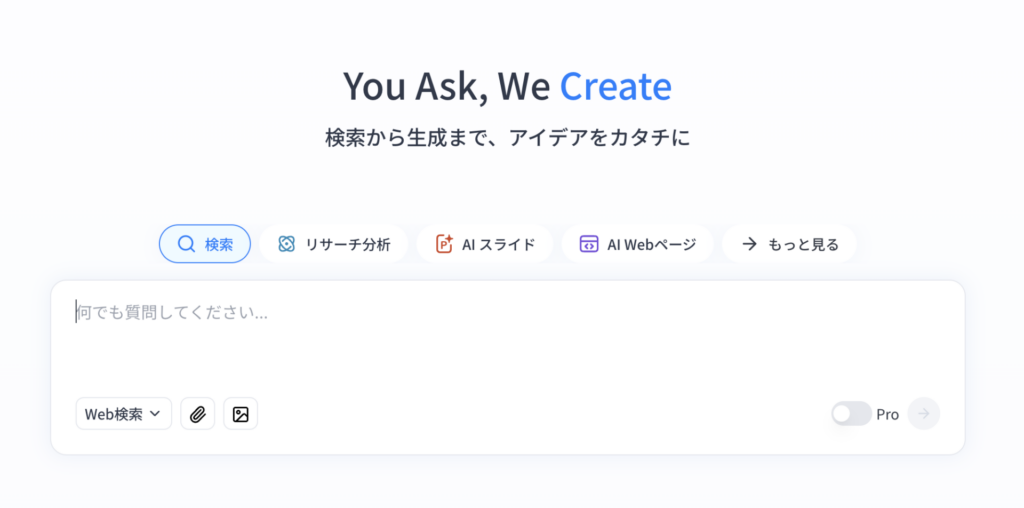Choose the AI Webページ text label
The height and width of the screenshot is (508, 1024).
(x=652, y=245)
